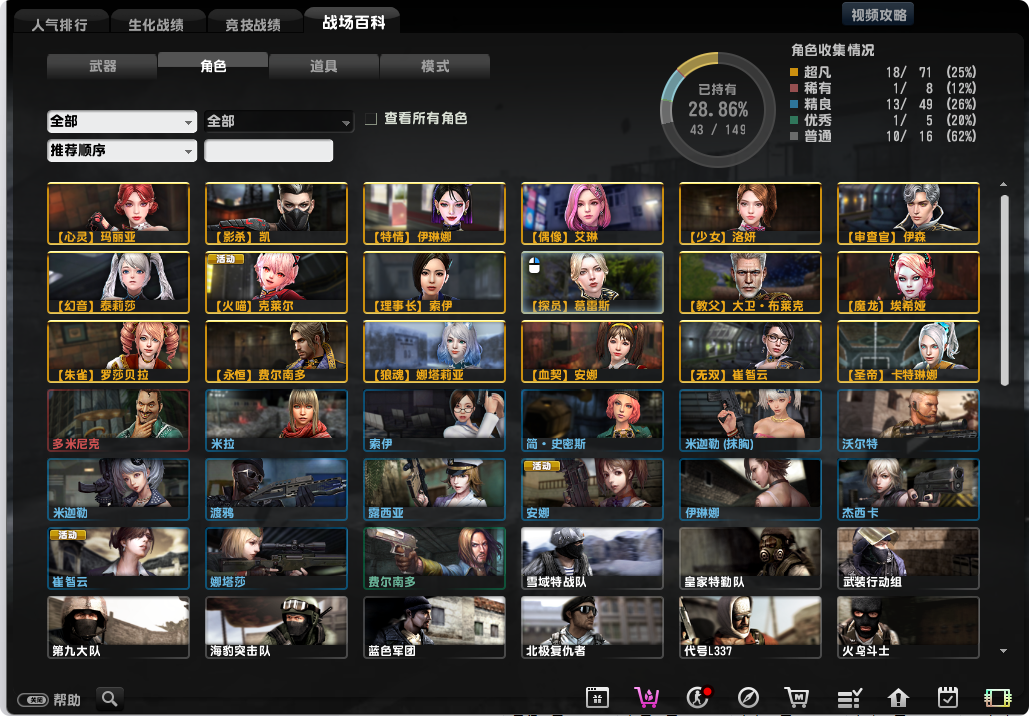Screen dimensions: 1029x716
Task: Open the film strip replay icon
Action: coord(998,698)
